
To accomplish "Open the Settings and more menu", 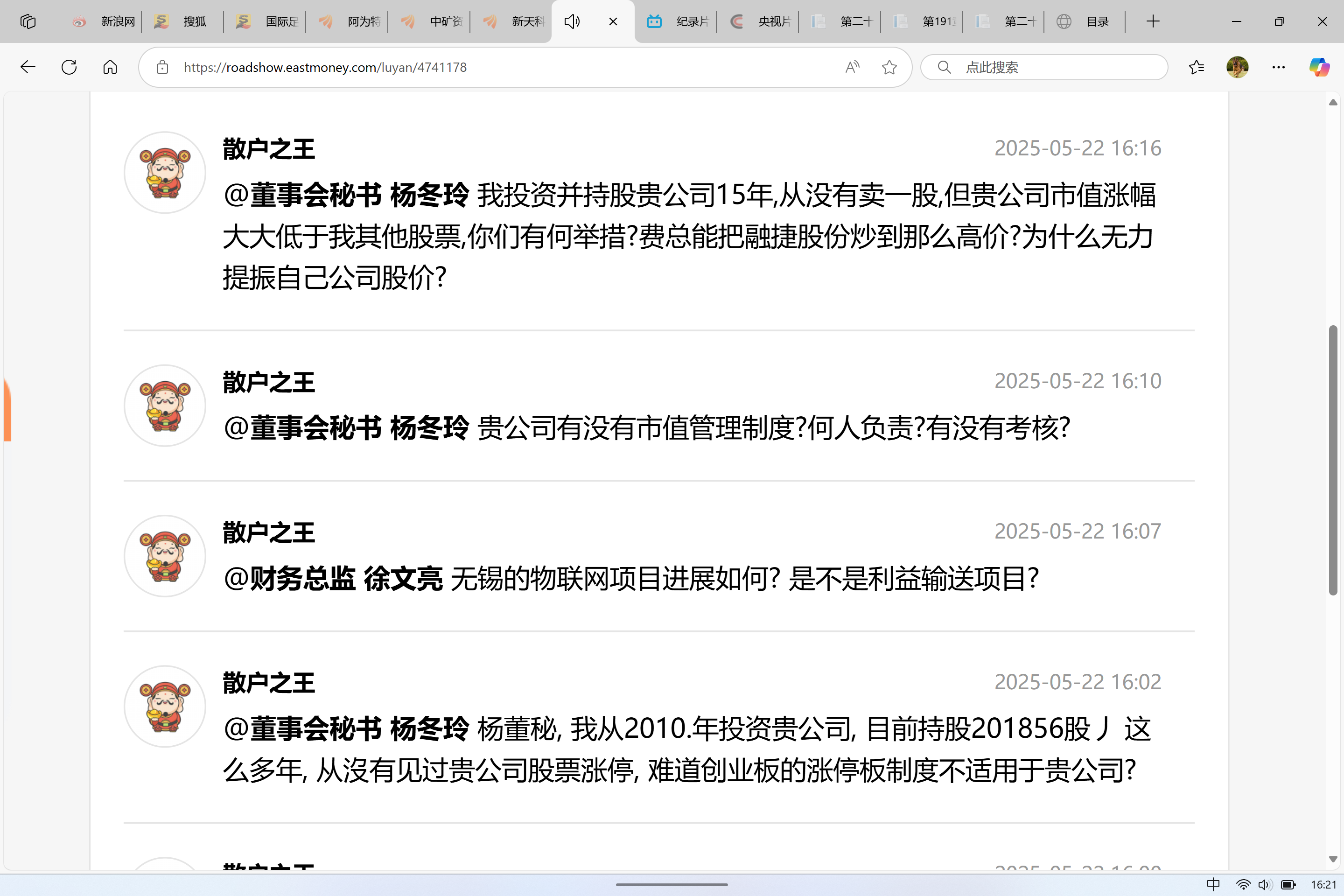I will [x=1279, y=67].
